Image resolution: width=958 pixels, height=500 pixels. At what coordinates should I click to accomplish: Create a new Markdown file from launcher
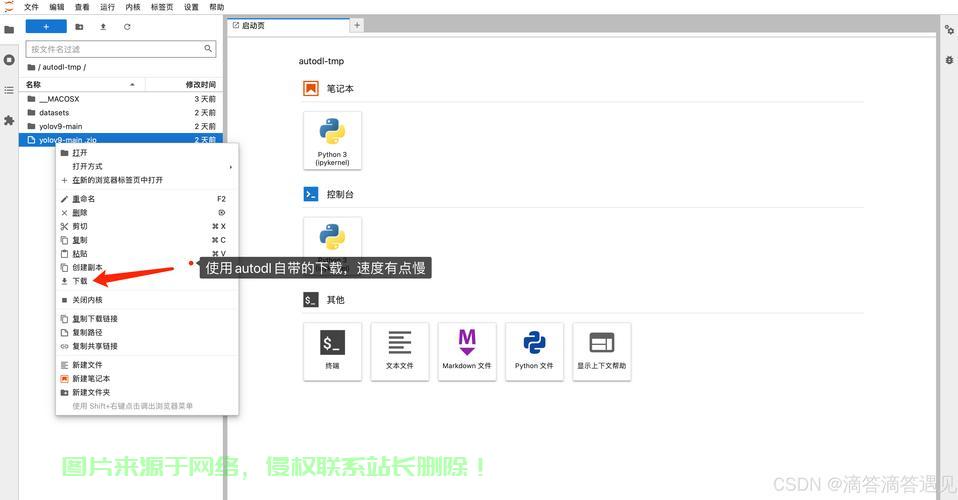tap(467, 350)
